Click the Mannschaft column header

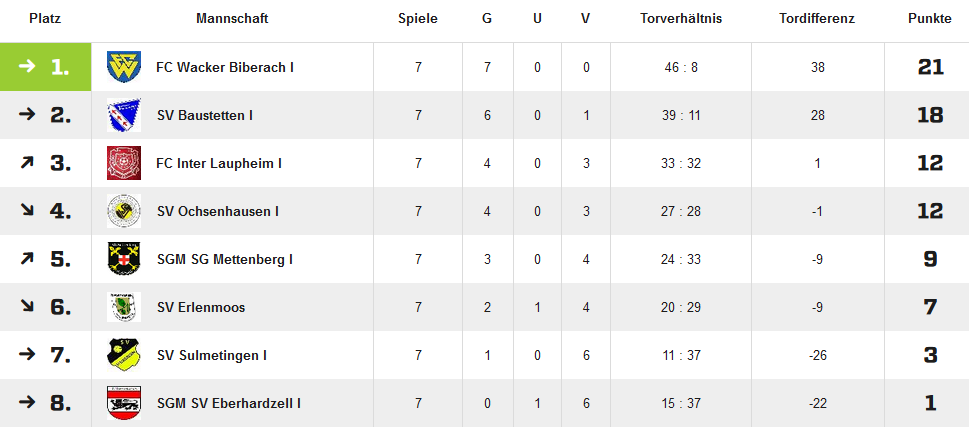pyautogui.click(x=232, y=19)
